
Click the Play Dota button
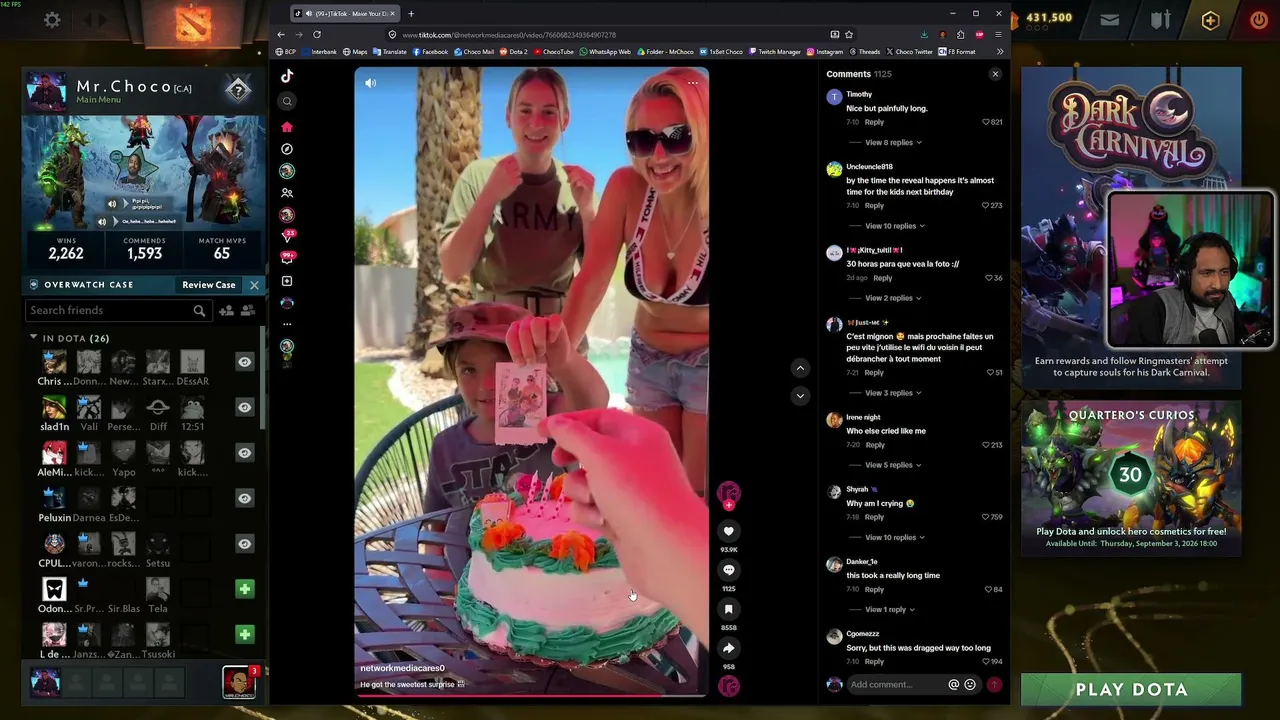coord(1131,689)
